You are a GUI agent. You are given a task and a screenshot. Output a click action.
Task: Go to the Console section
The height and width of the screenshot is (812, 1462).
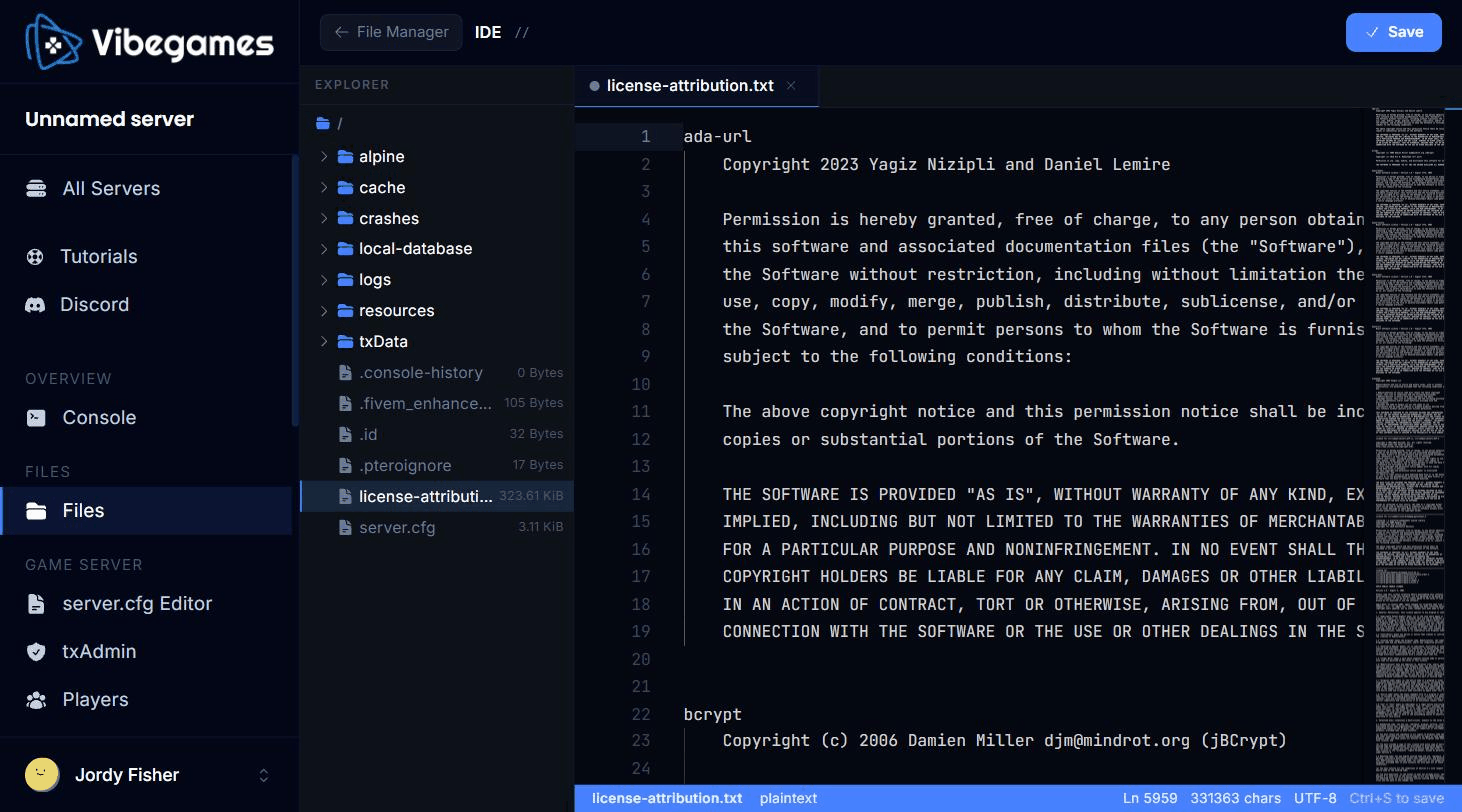tap(146, 417)
